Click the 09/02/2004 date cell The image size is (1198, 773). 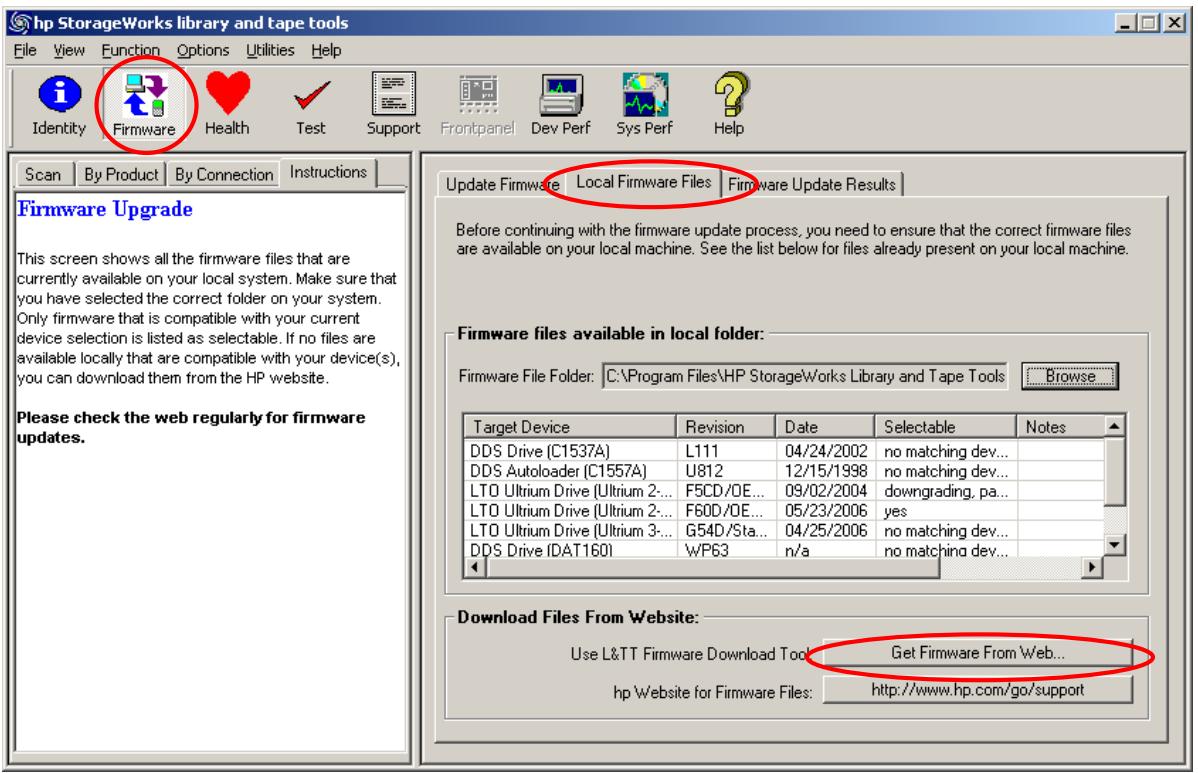click(826, 490)
